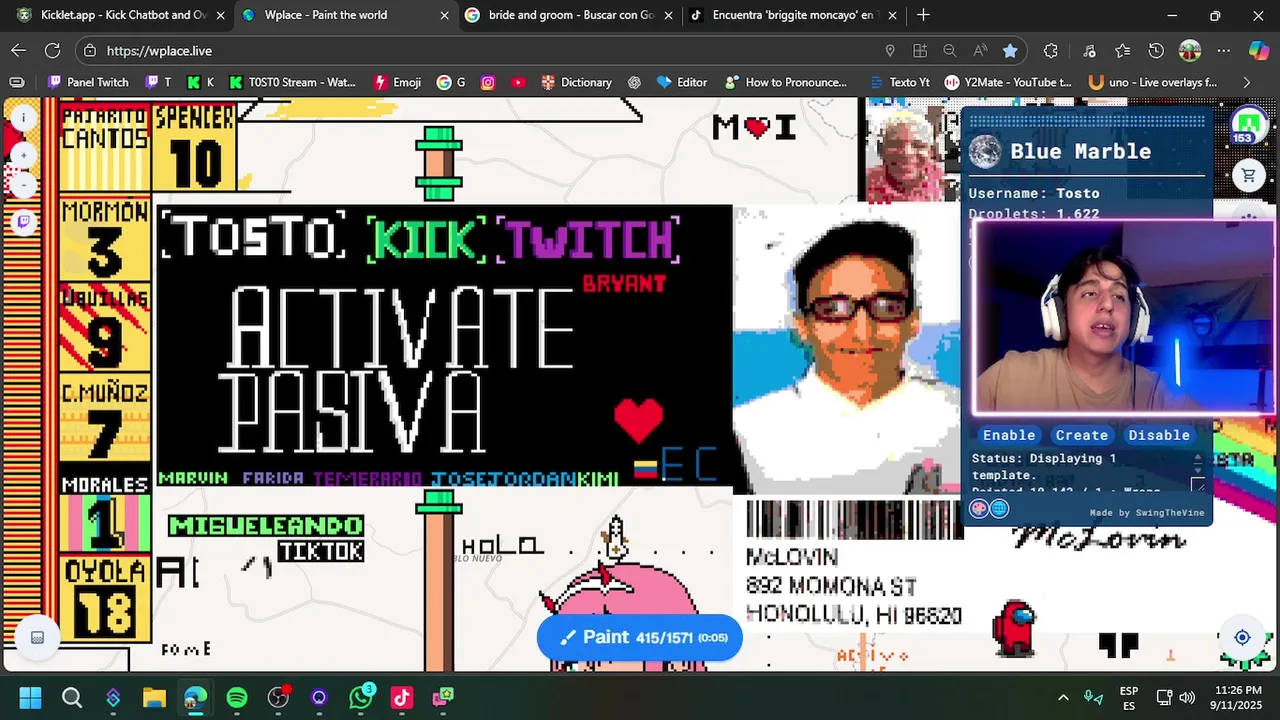The height and width of the screenshot is (720, 1280).
Task: Click the locate-me crosshair icon
Action: 1242,638
